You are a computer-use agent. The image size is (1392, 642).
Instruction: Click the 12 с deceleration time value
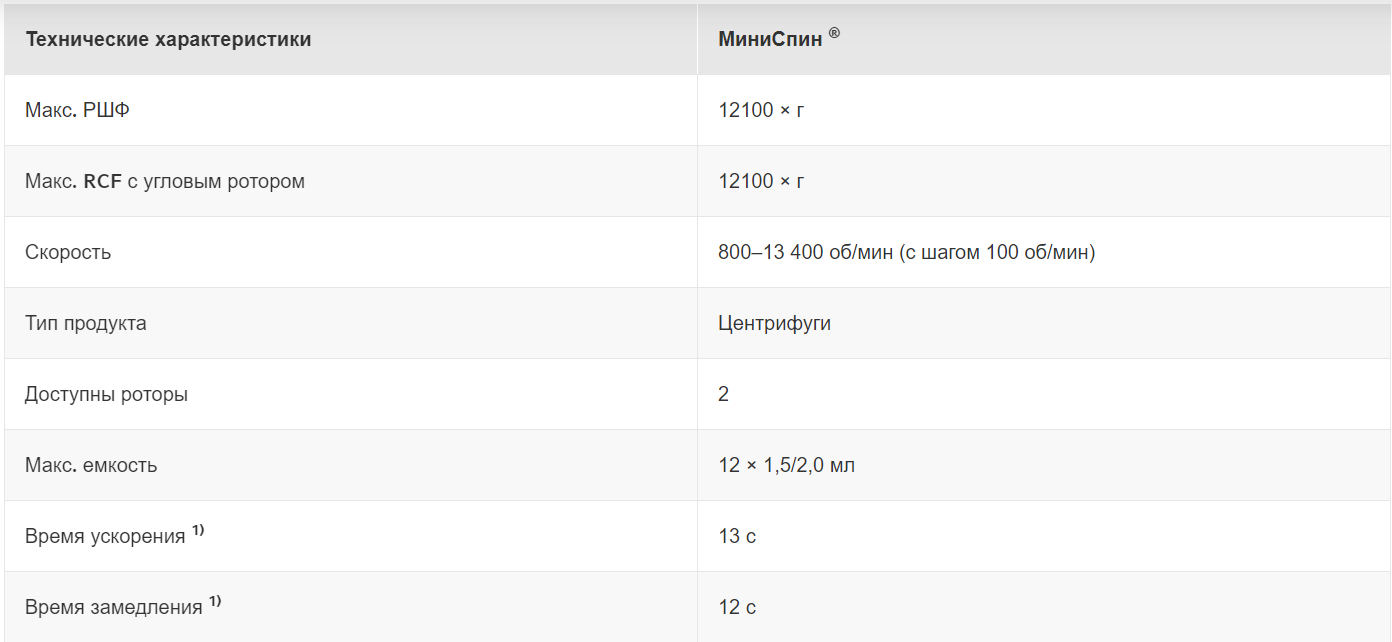(x=737, y=607)
